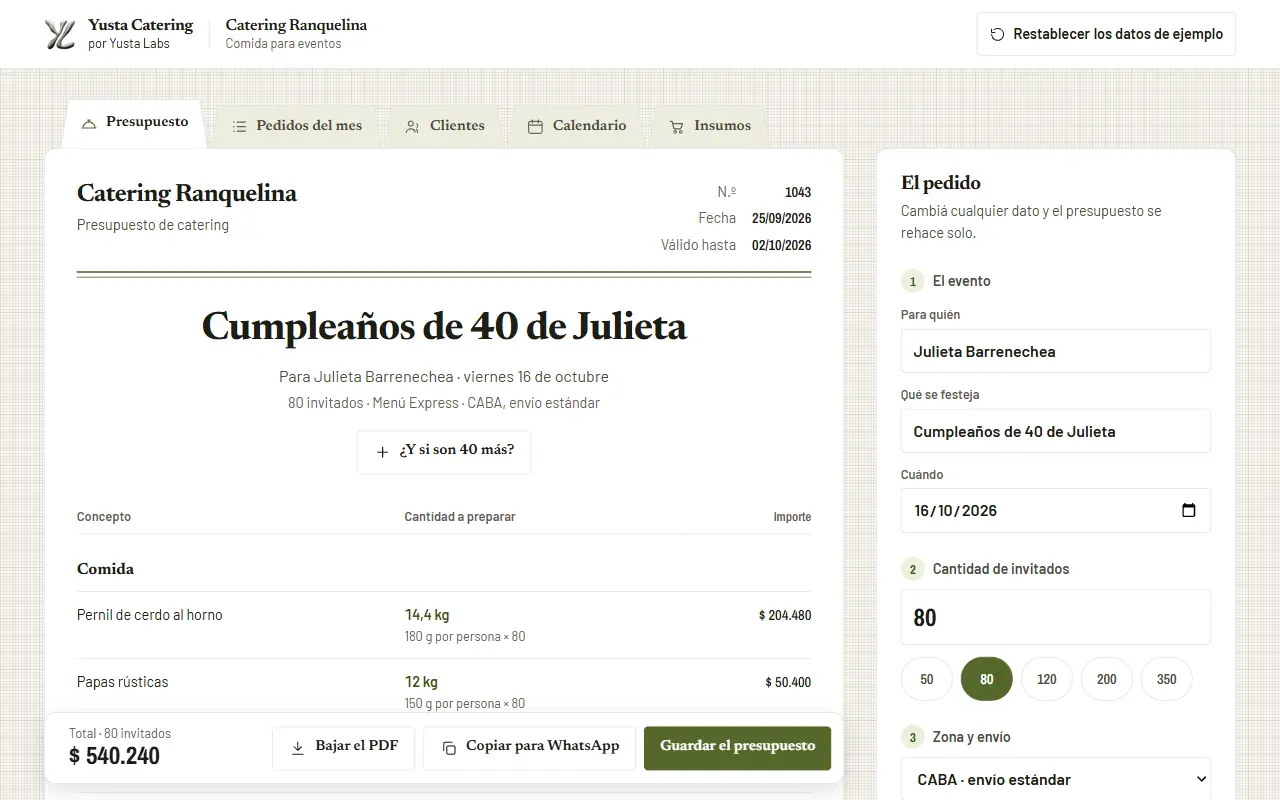Click the quantity 12 kg
This screenshot has width=1280, height=800.
point(421,682)
